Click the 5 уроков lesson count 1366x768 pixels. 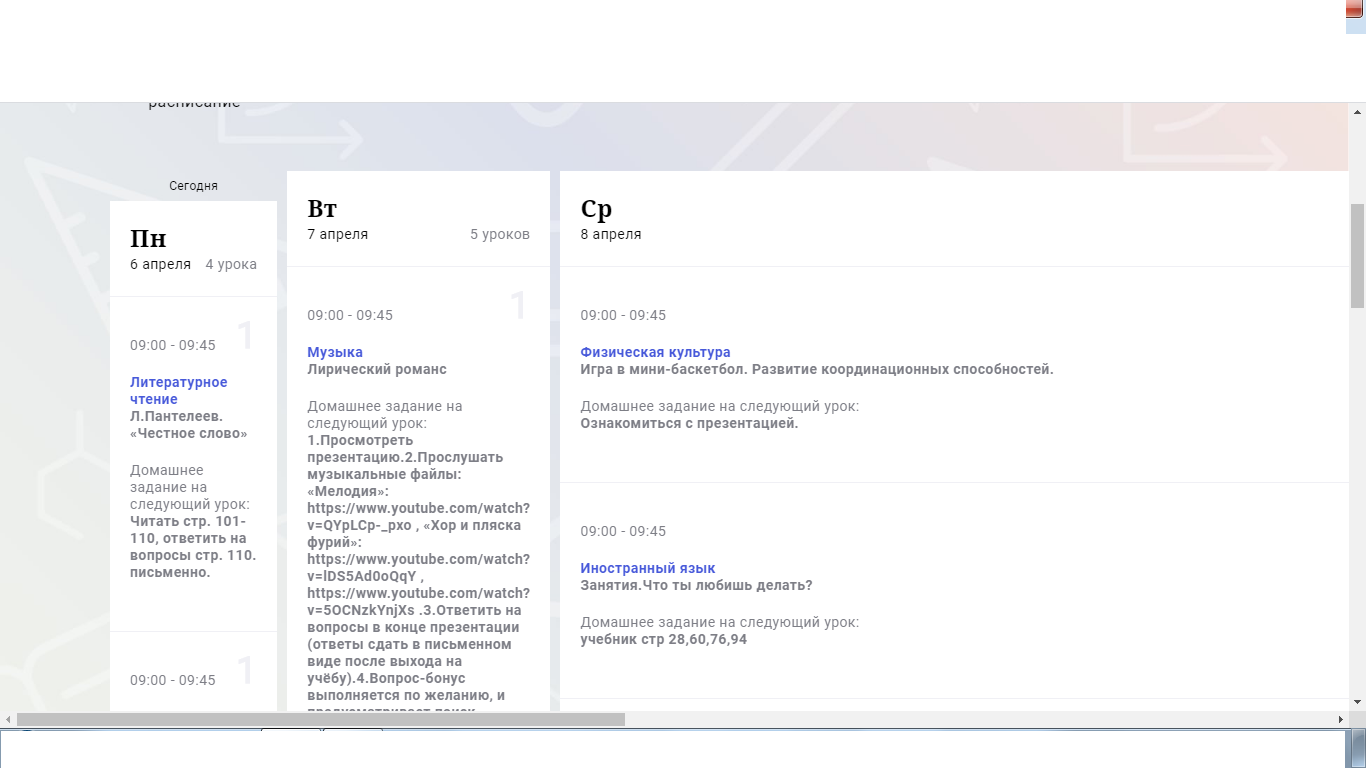click(x=500, y=235)
